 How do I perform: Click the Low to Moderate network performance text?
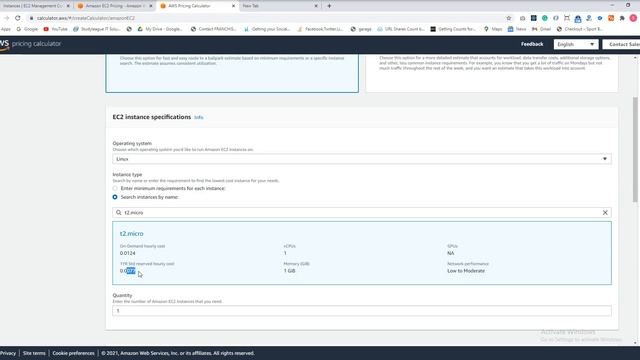[x=466, y=271]
